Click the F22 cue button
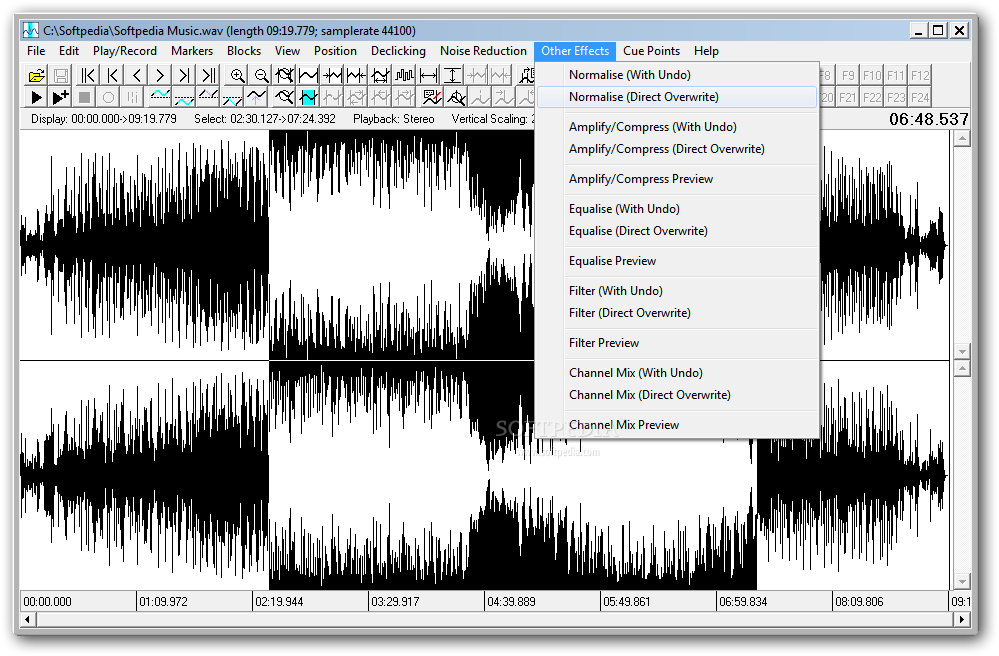Viewport: 999px width, 656px height. pos(872,97)
